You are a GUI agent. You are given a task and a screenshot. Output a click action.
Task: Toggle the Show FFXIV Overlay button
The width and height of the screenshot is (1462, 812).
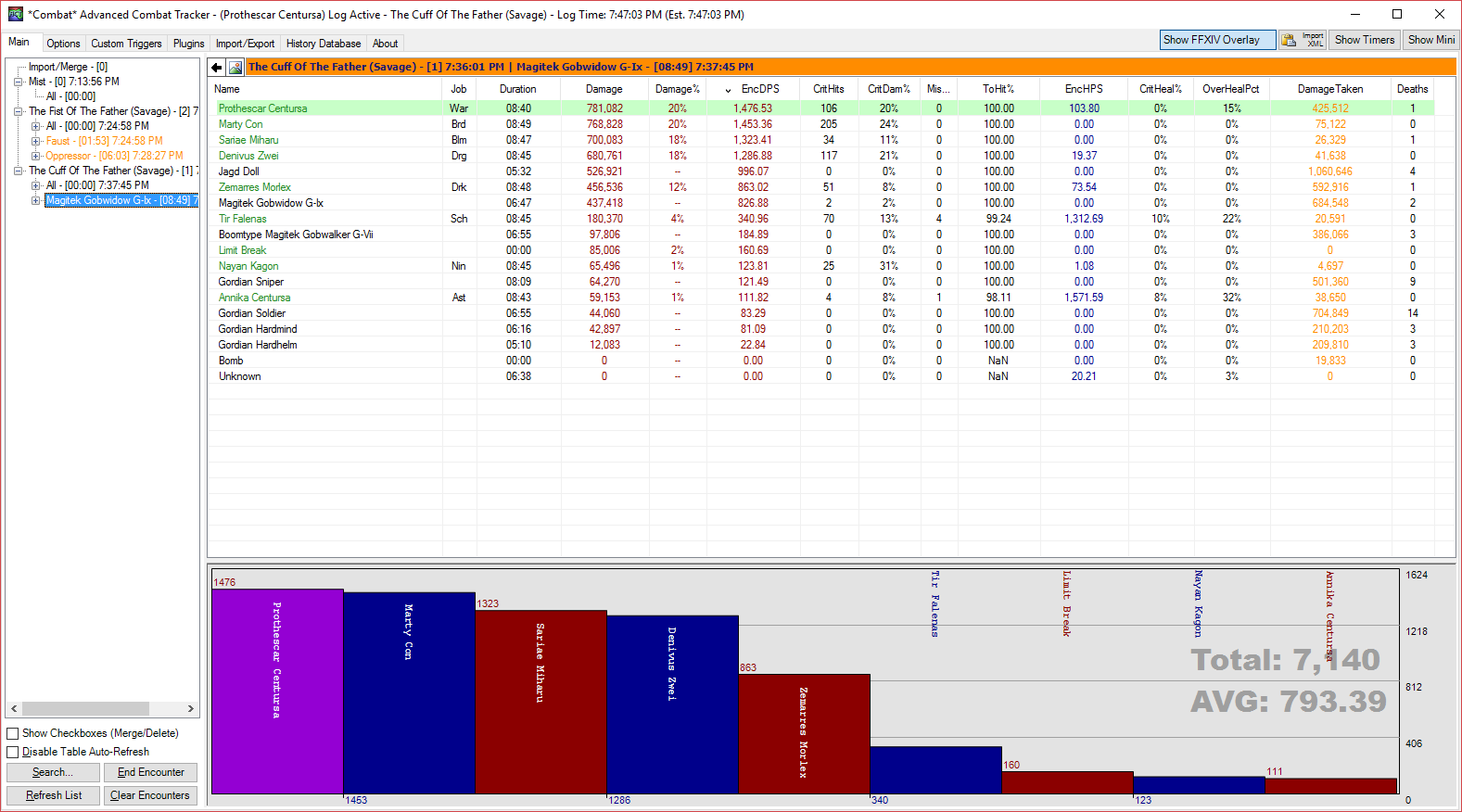point(1217,40)
